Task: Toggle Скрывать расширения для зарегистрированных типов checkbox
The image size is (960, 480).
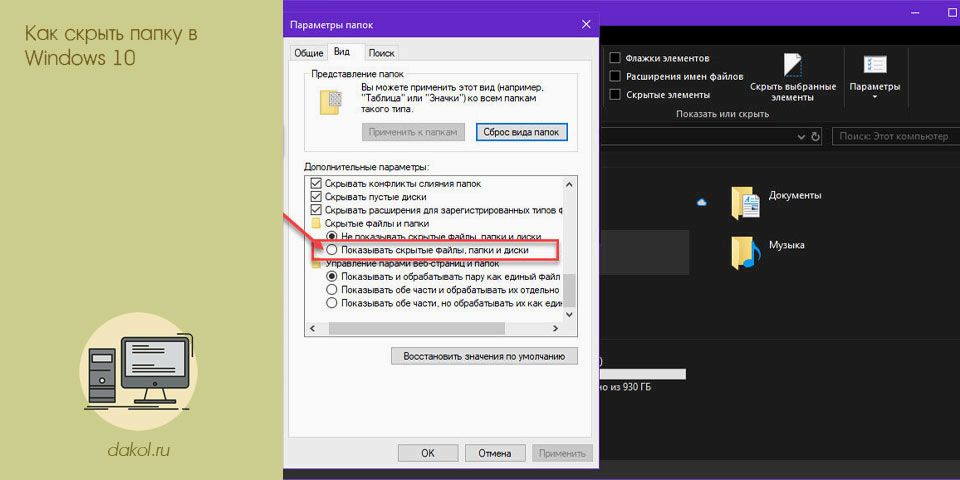Action: point(316,210)
